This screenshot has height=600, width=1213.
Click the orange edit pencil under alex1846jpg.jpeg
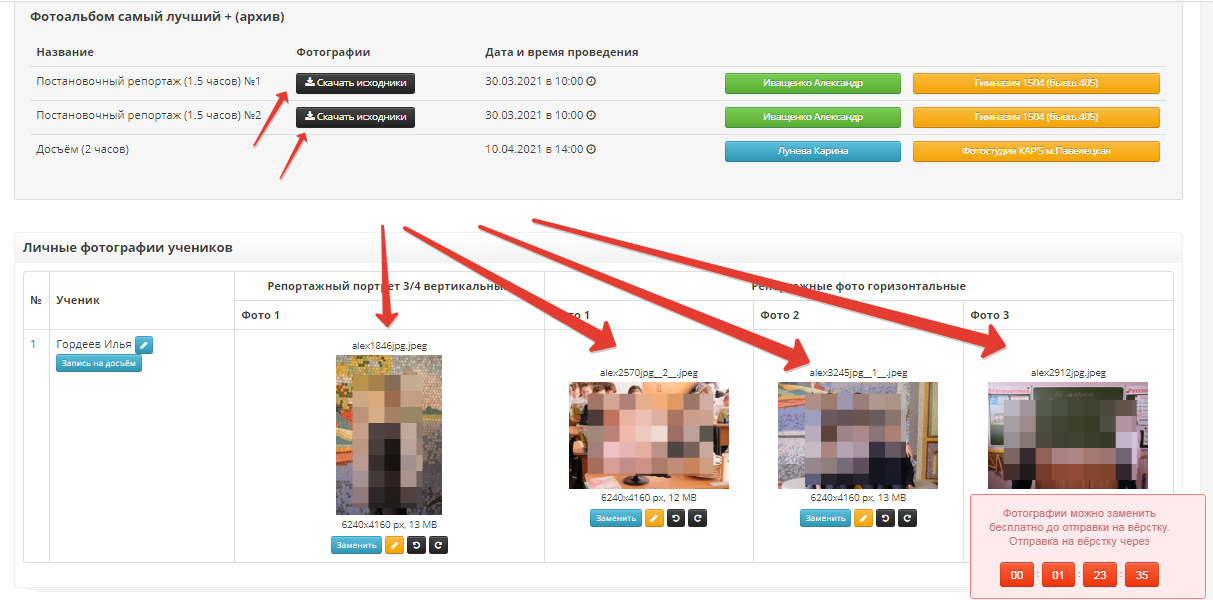pos(395,545)
